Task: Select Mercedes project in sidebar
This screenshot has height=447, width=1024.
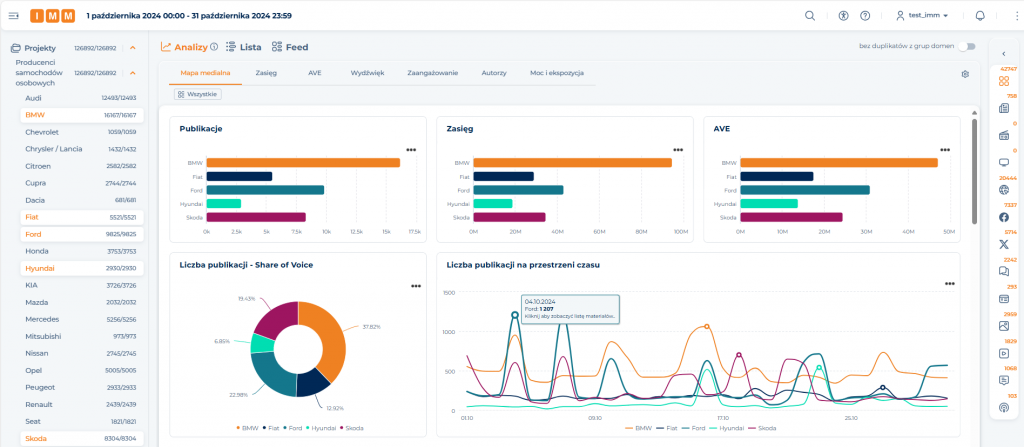Action: point(81,320)
